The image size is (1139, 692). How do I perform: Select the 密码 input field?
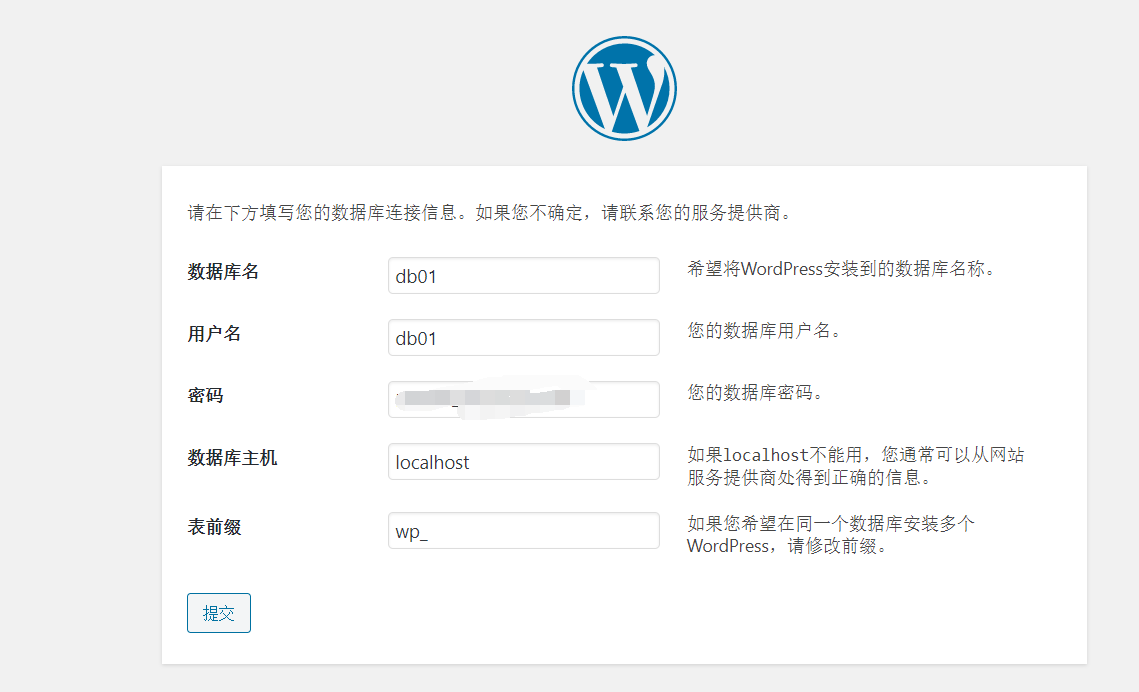[x=523, y=399]
